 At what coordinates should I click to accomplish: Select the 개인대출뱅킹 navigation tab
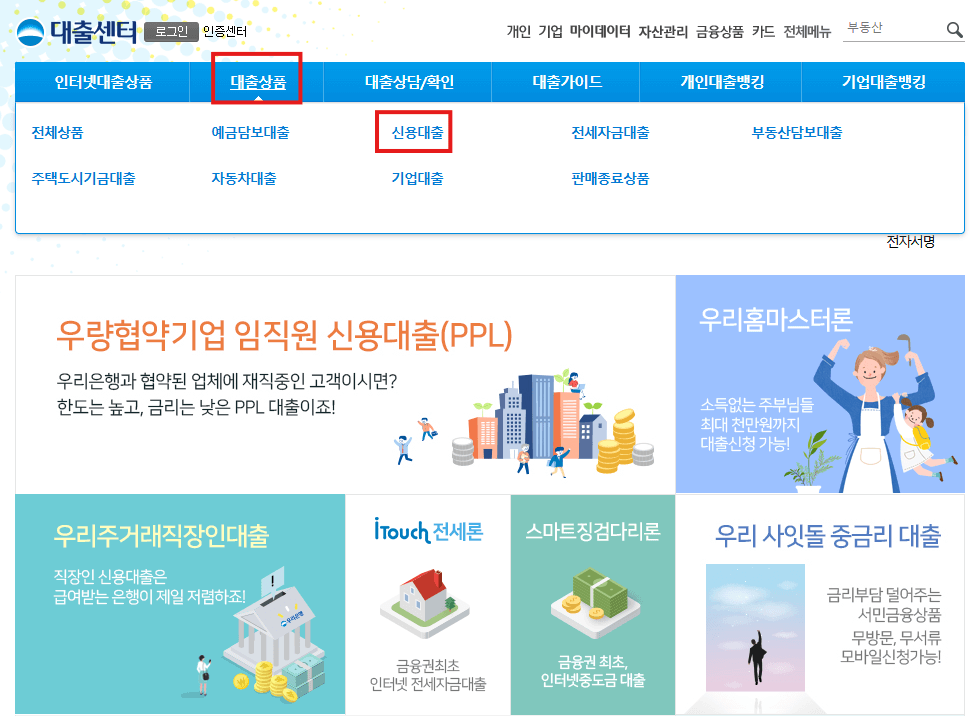click(722, 82)
